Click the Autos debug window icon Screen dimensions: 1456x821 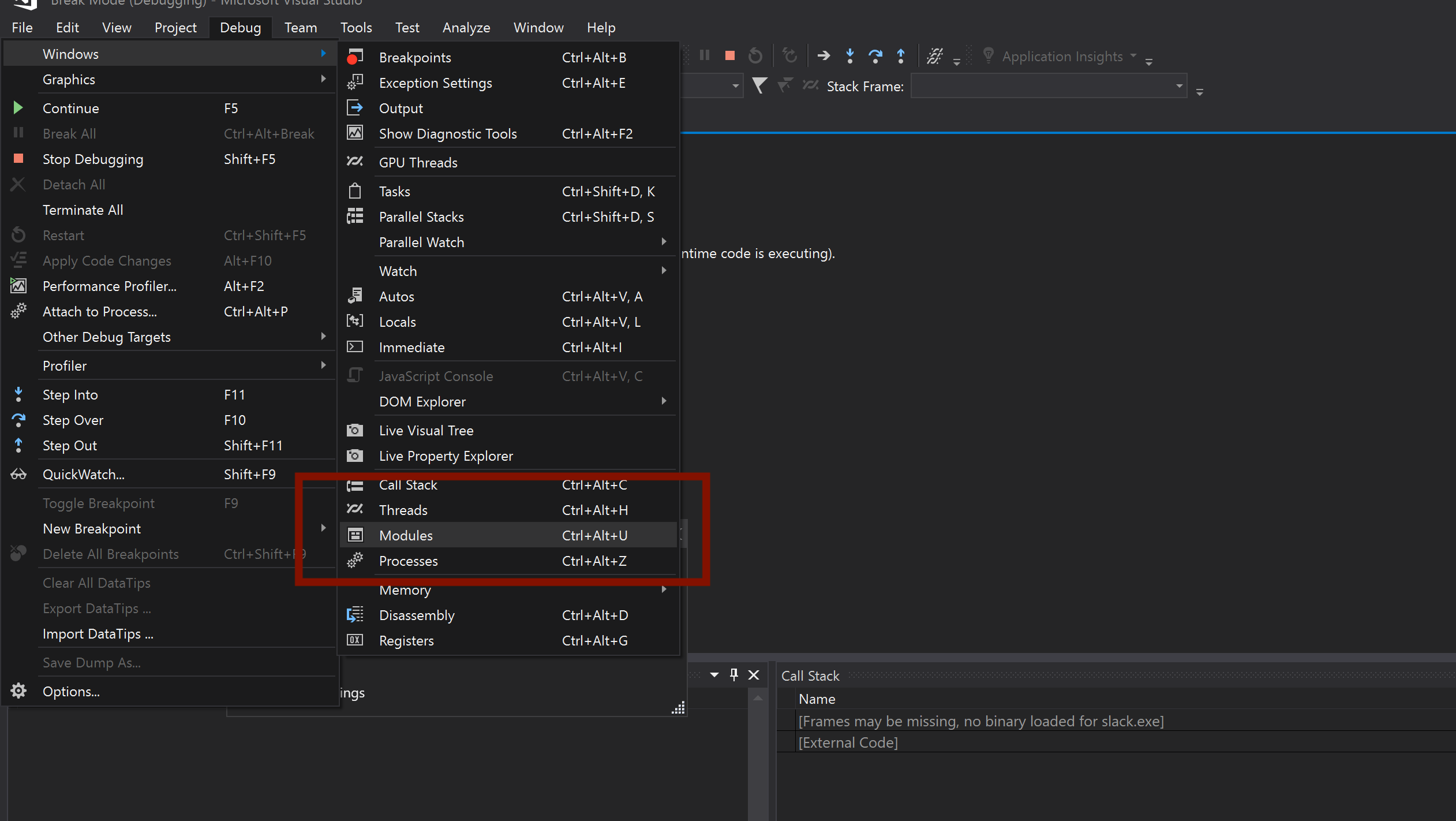(x=356, y=296)
